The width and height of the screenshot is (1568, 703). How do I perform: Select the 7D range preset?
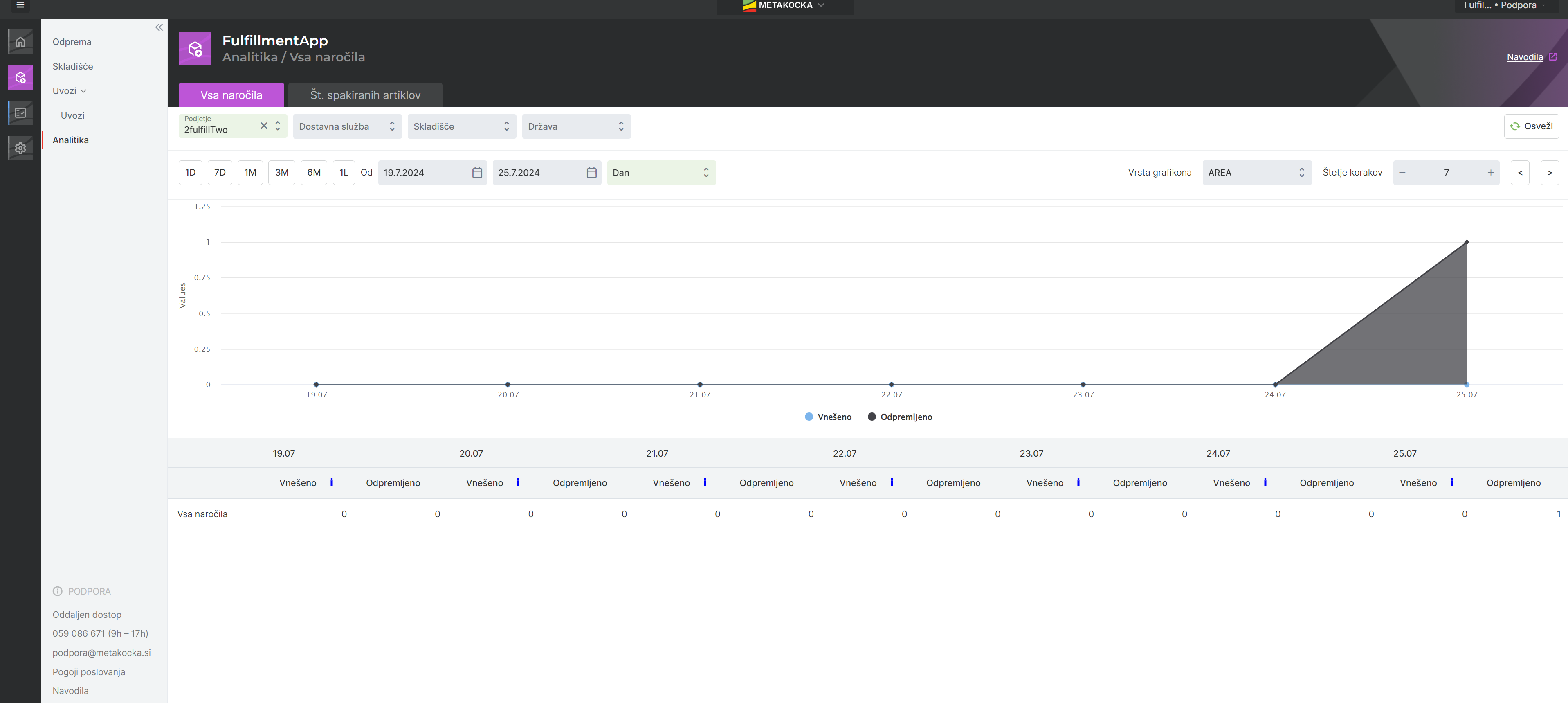220,172
